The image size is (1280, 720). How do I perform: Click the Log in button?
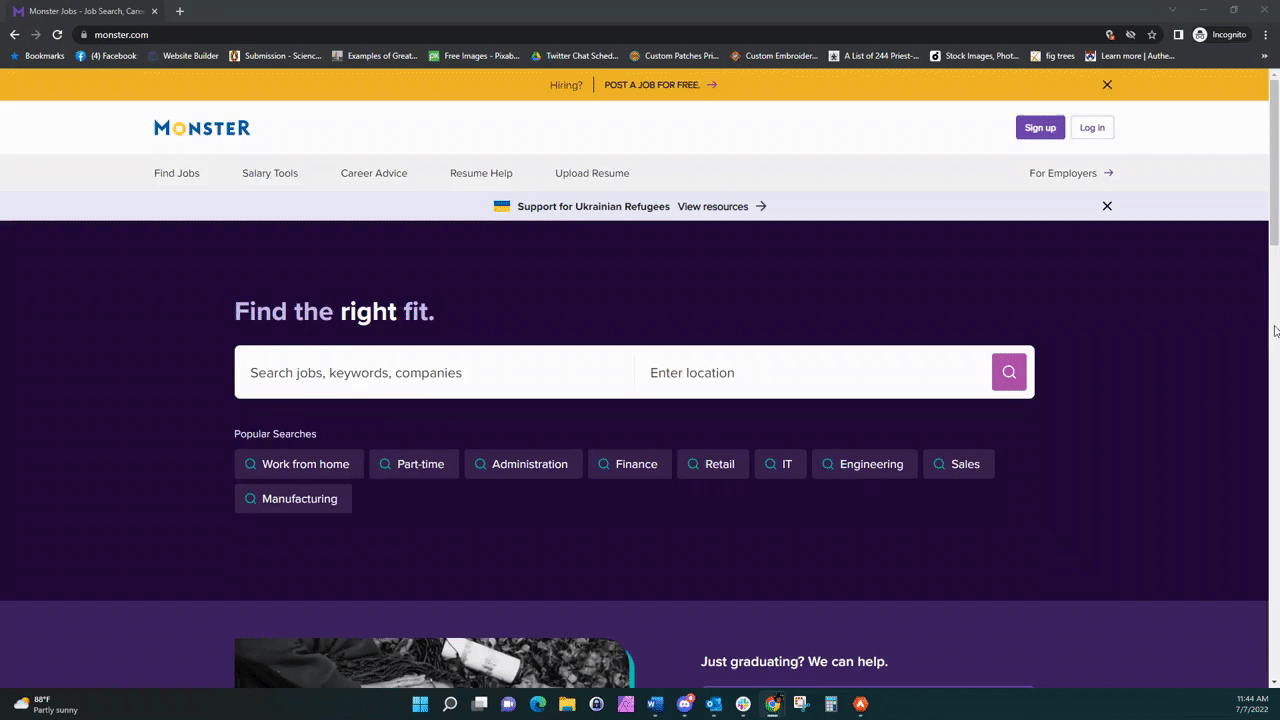click(1092, 127)
